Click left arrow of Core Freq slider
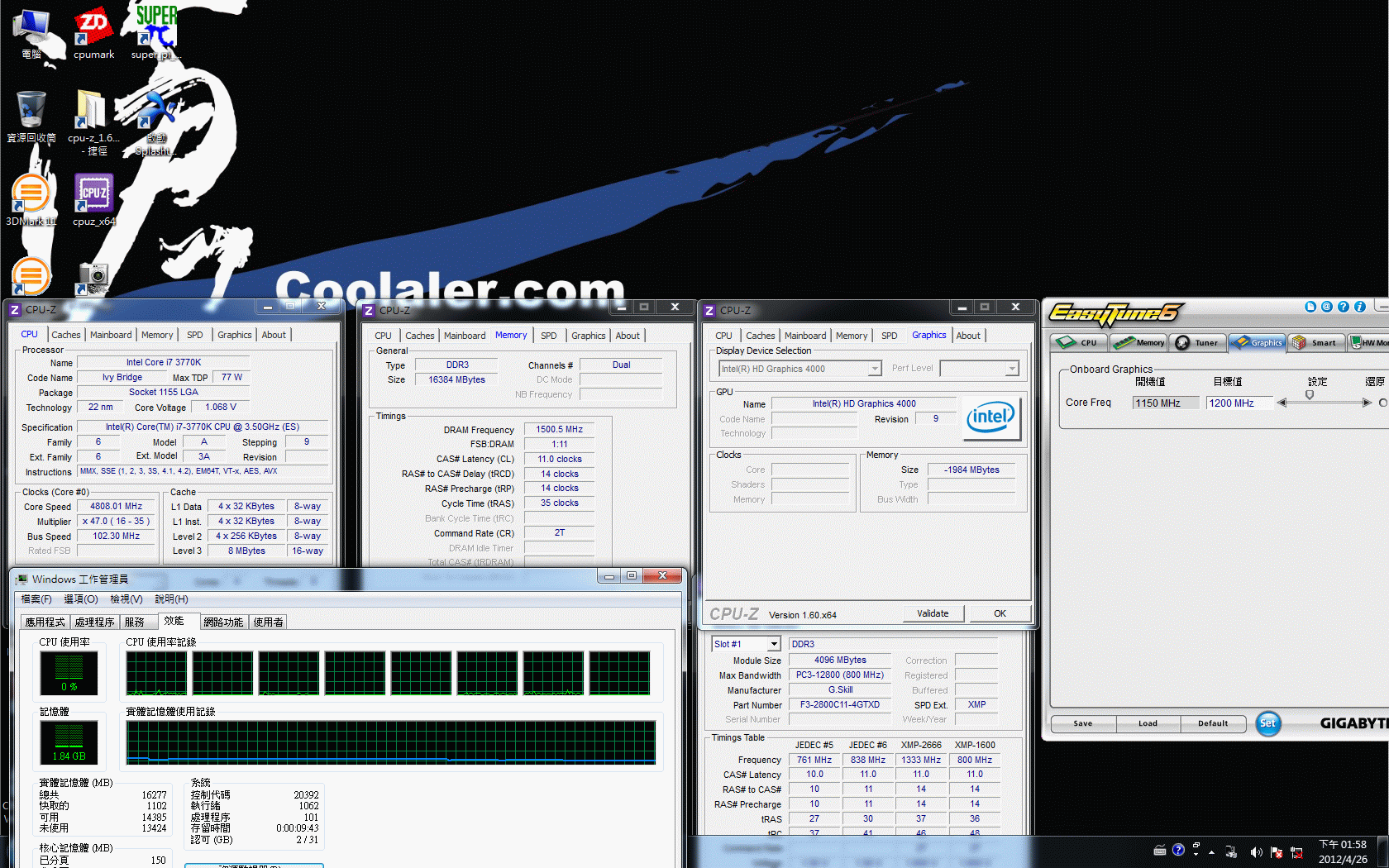Screen dimensions: 1389x868 pos(1282,403)
